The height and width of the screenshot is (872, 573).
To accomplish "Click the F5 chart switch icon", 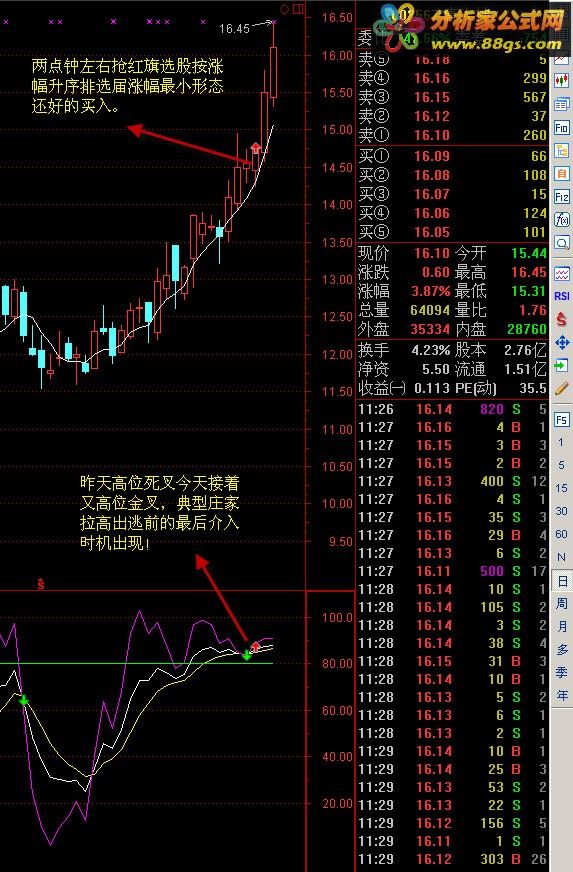I will [x=561, y=419].
